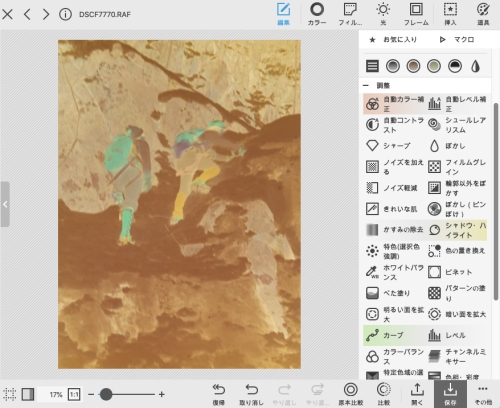Switch to the カラー tab
The image size is (500, 408).
(x=317, y=14)
